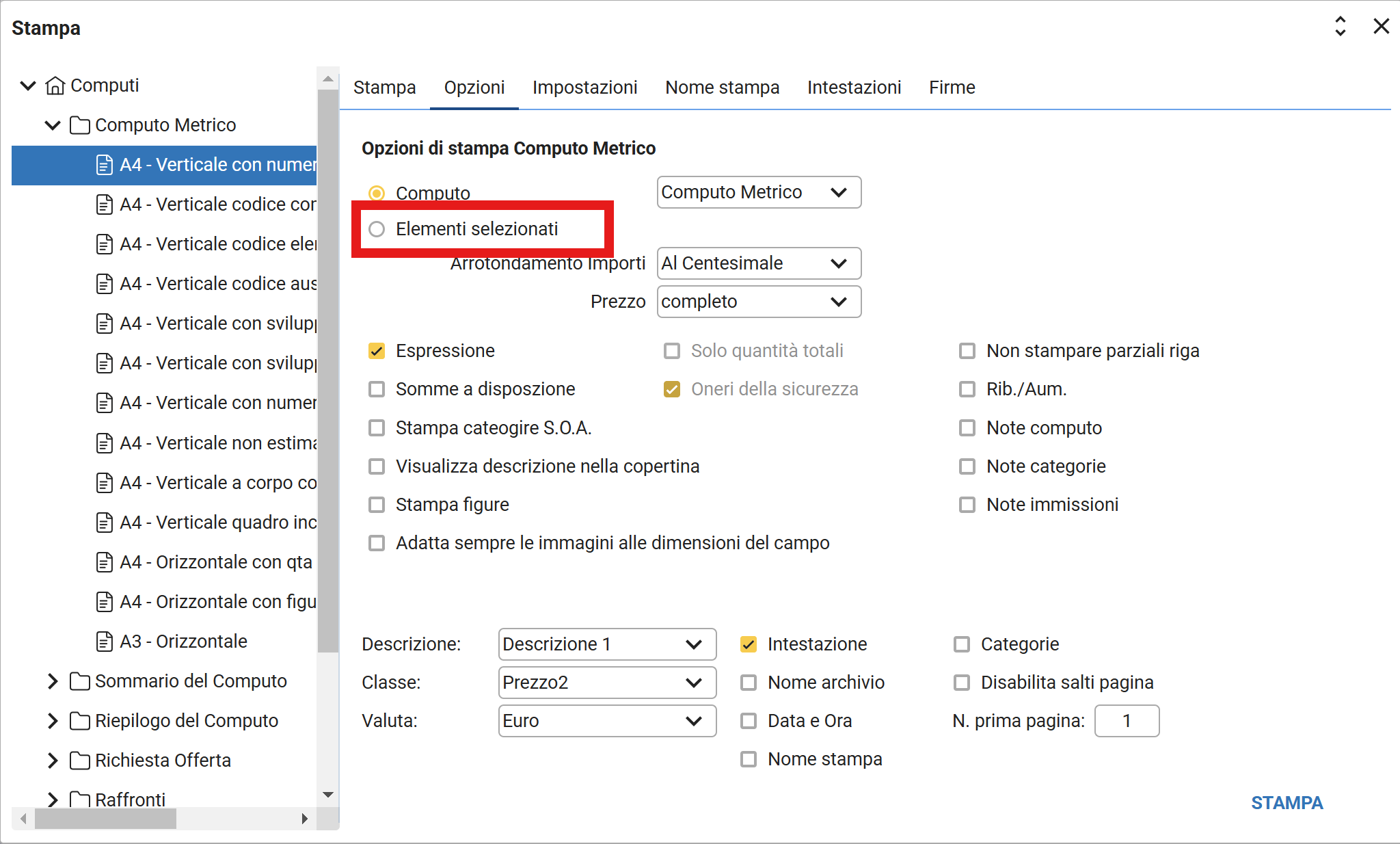This screenshot has height=844, width=1400.
Task: Click document icon of A4 - Verticale quadro
Action: [104, 523]
